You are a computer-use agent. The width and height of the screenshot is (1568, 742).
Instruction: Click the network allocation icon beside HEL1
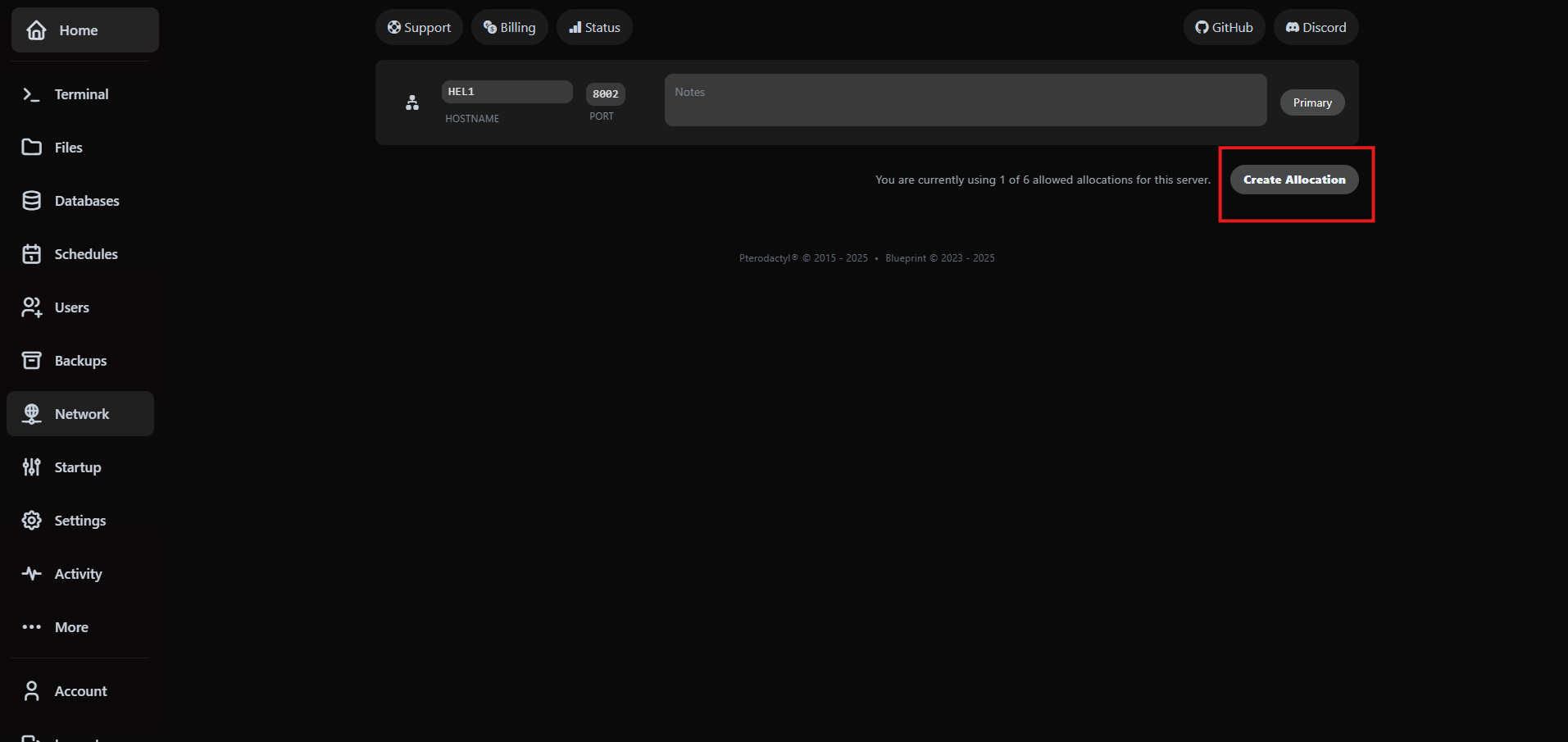[x=411, y=102]
